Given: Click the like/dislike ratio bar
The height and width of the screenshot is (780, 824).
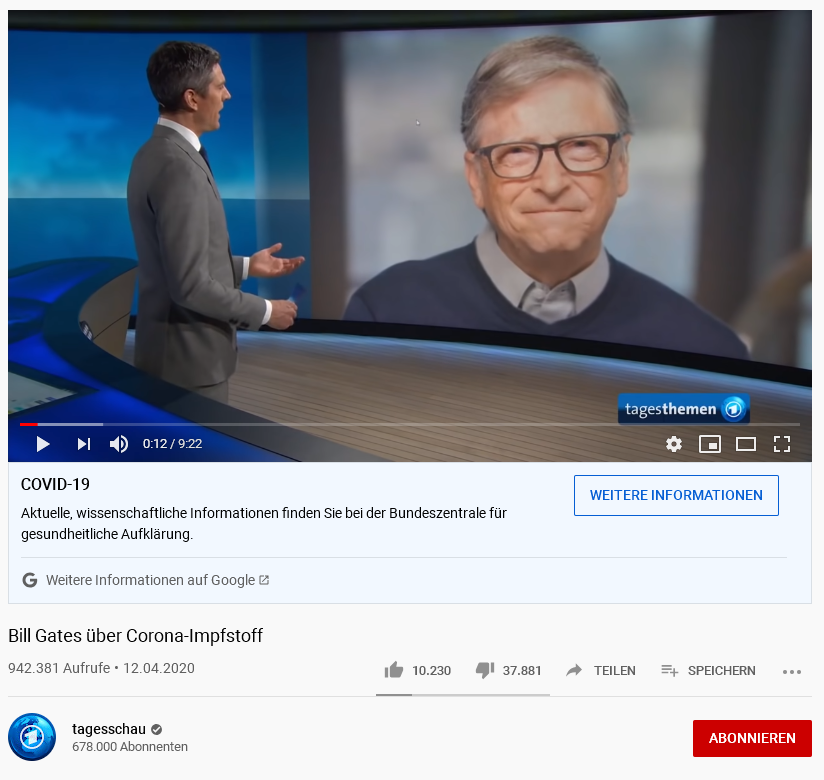Looking at the screenshot, I should point(463,695).
